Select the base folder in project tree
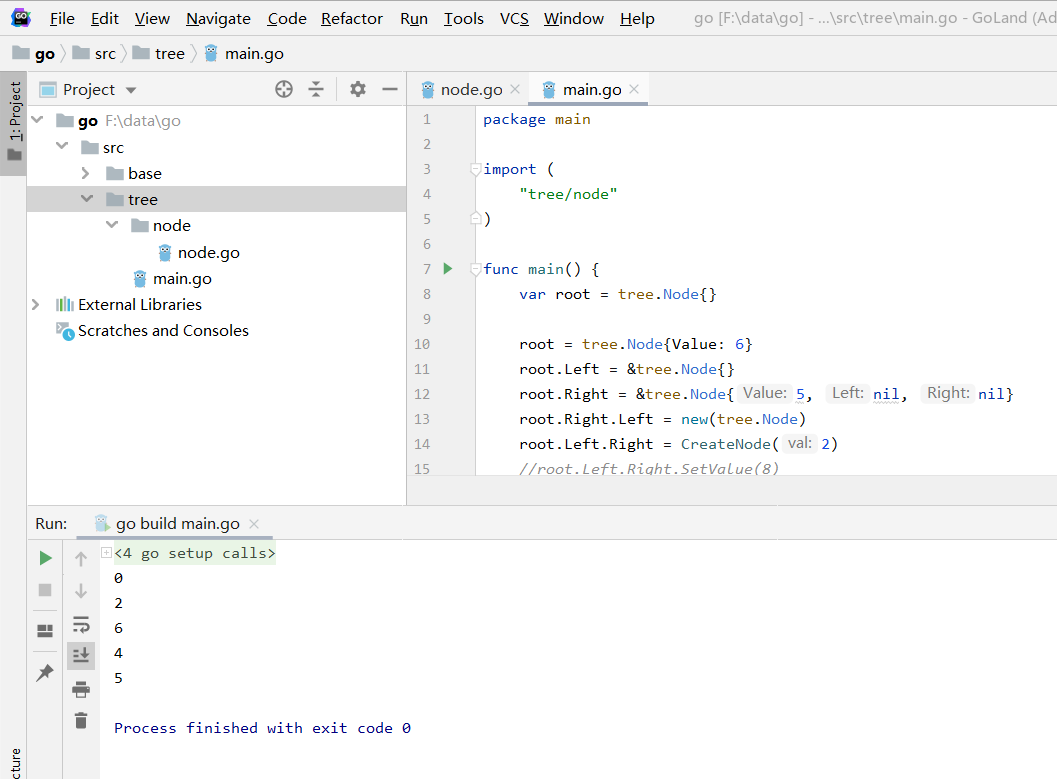Screen dimensions: 1057x779 coord(144,173)
